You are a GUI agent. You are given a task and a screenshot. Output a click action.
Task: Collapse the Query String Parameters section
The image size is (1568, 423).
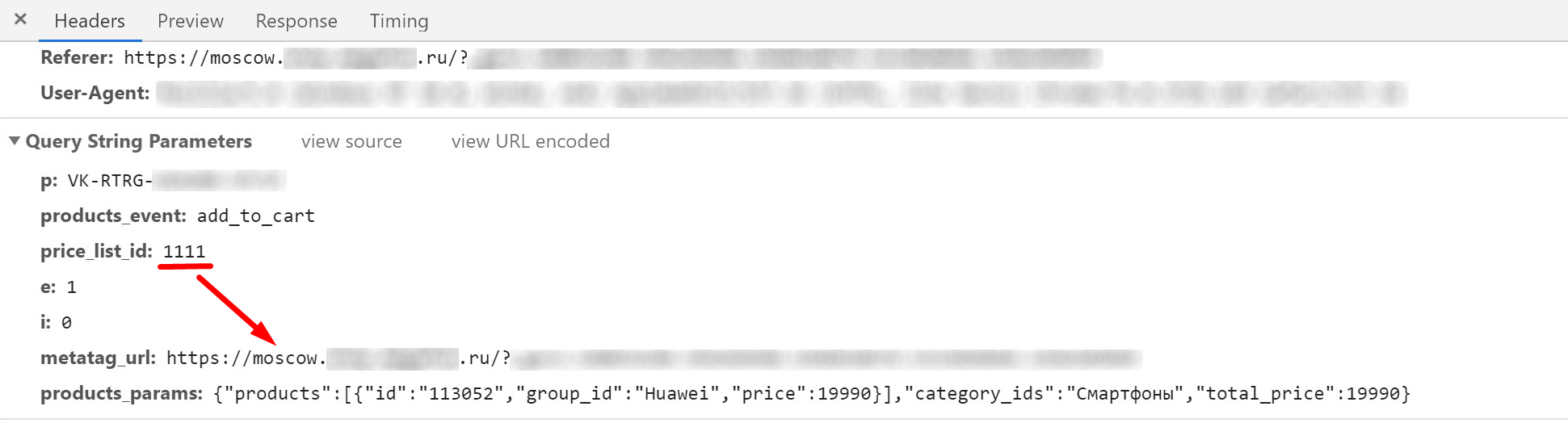(15, 141)
